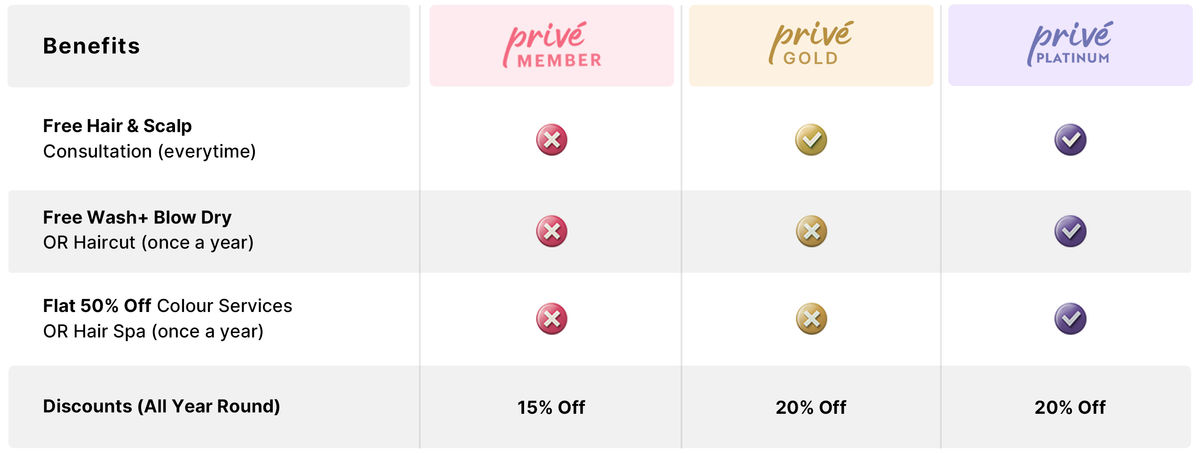1200x453 pixels.
Task: Click the Privé Platinum logo header
Action: coord(1070,46)
